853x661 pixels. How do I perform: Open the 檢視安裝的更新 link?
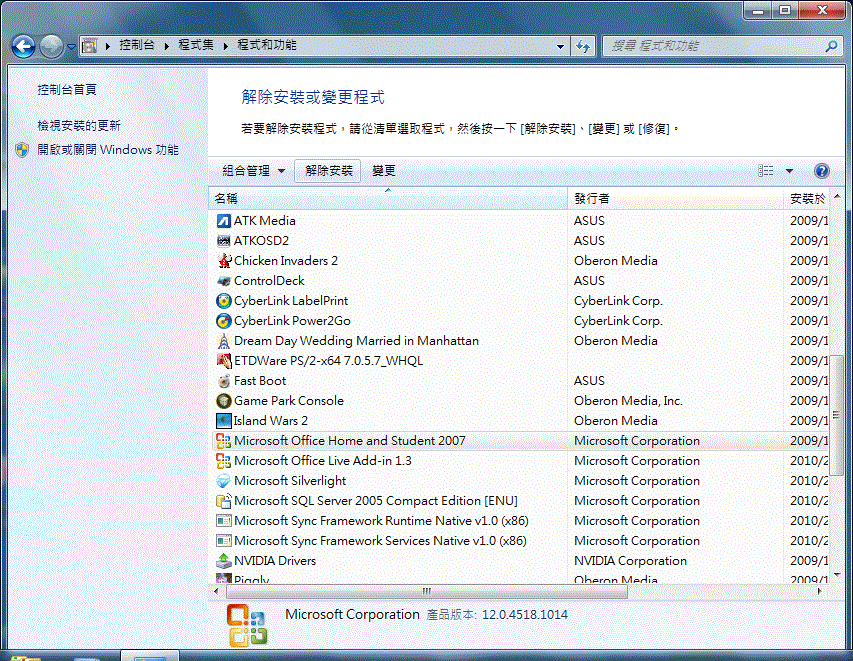pyautogui.click(x=79, y=126)
